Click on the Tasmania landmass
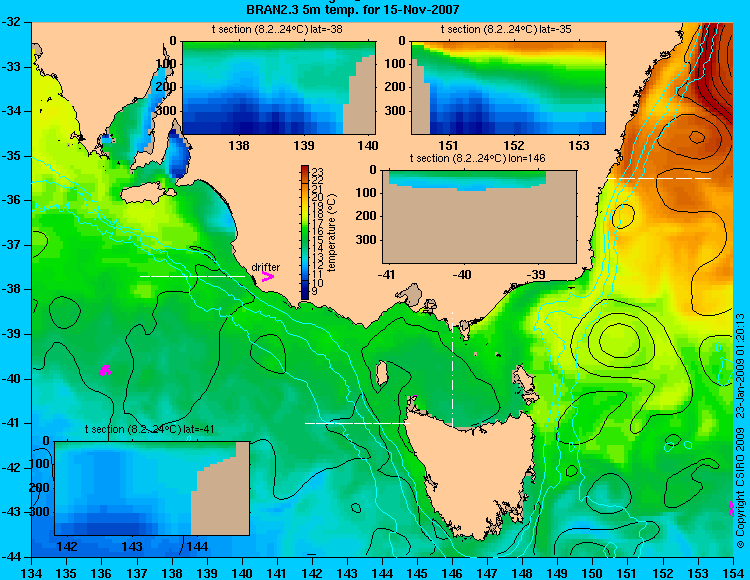 474,469
